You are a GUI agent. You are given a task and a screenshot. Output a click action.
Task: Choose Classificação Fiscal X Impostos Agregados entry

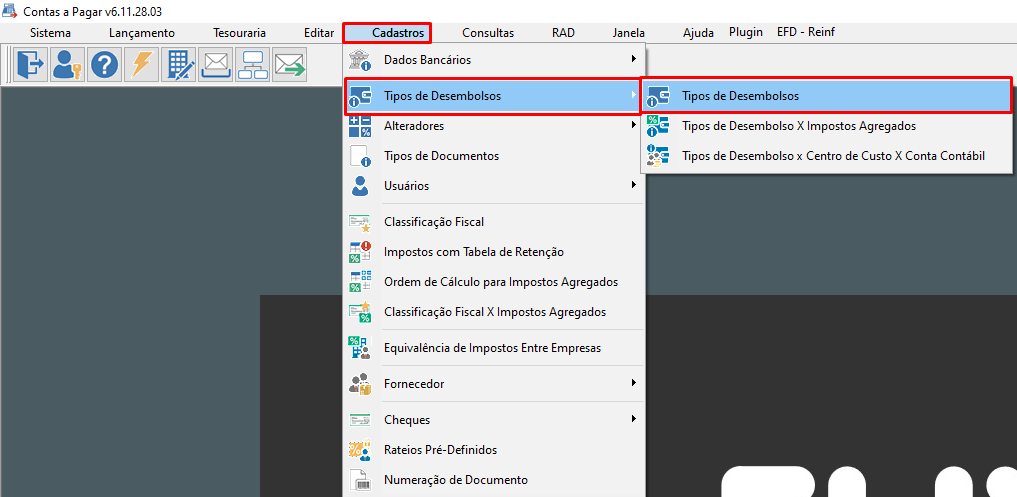tap(494, 312)
